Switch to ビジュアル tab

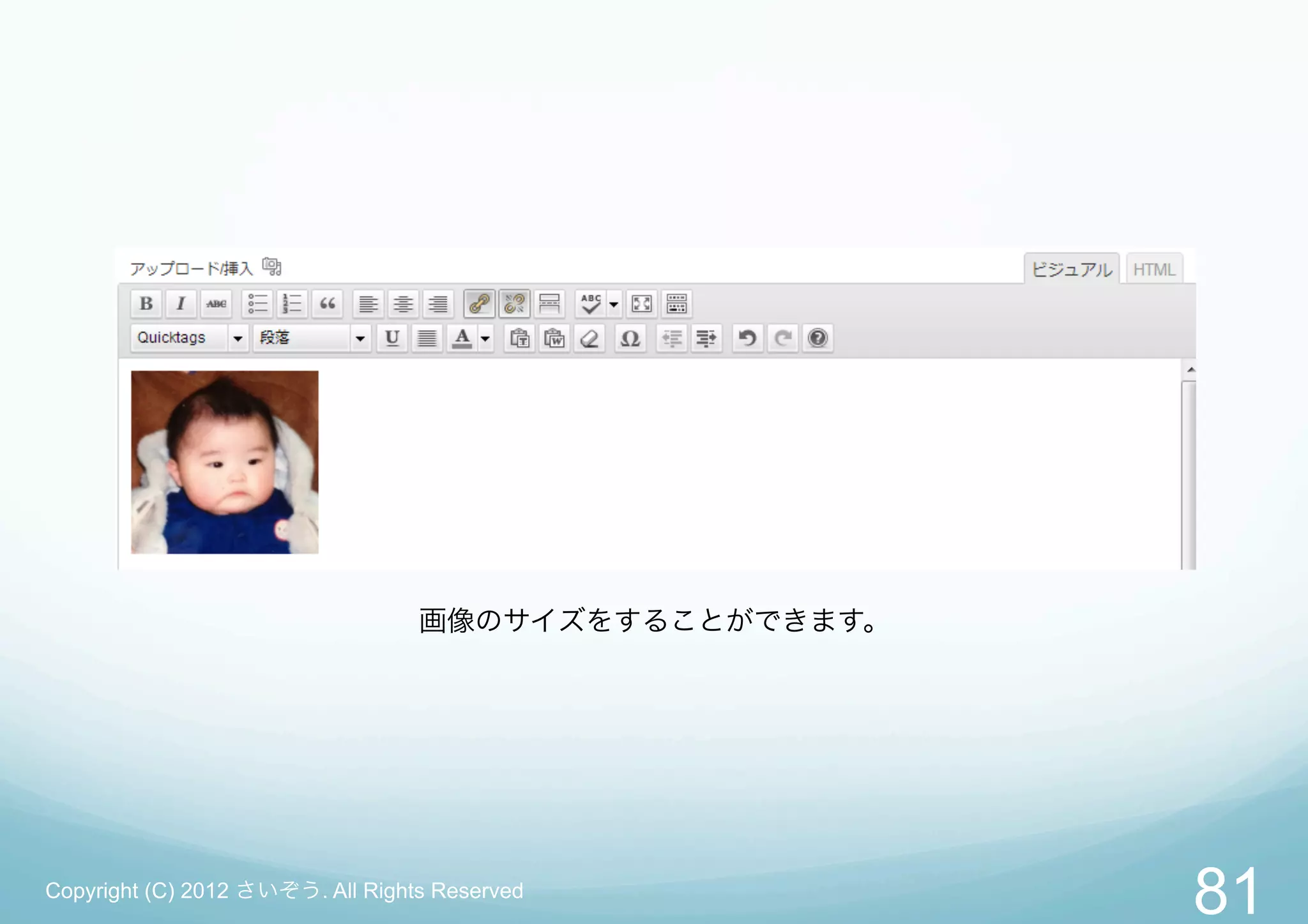tap(1072, 269)
